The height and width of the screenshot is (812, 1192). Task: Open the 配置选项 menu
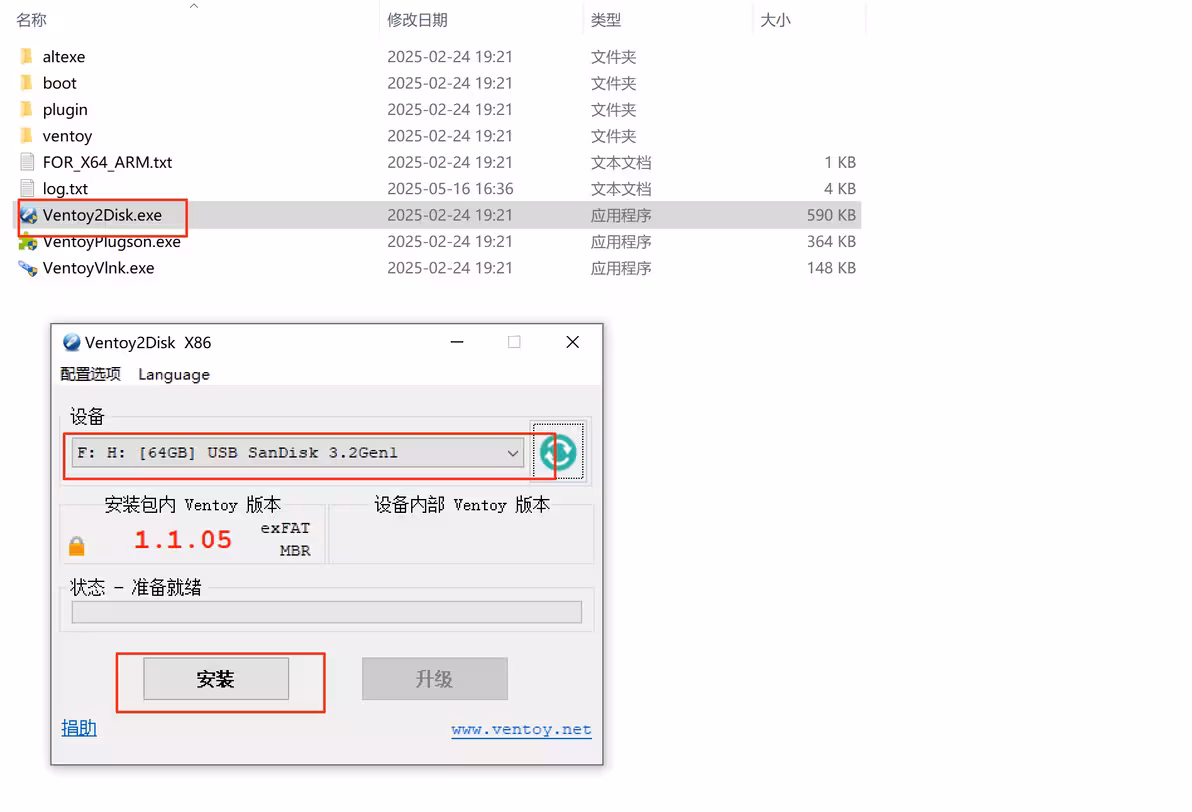click(90, 374)
